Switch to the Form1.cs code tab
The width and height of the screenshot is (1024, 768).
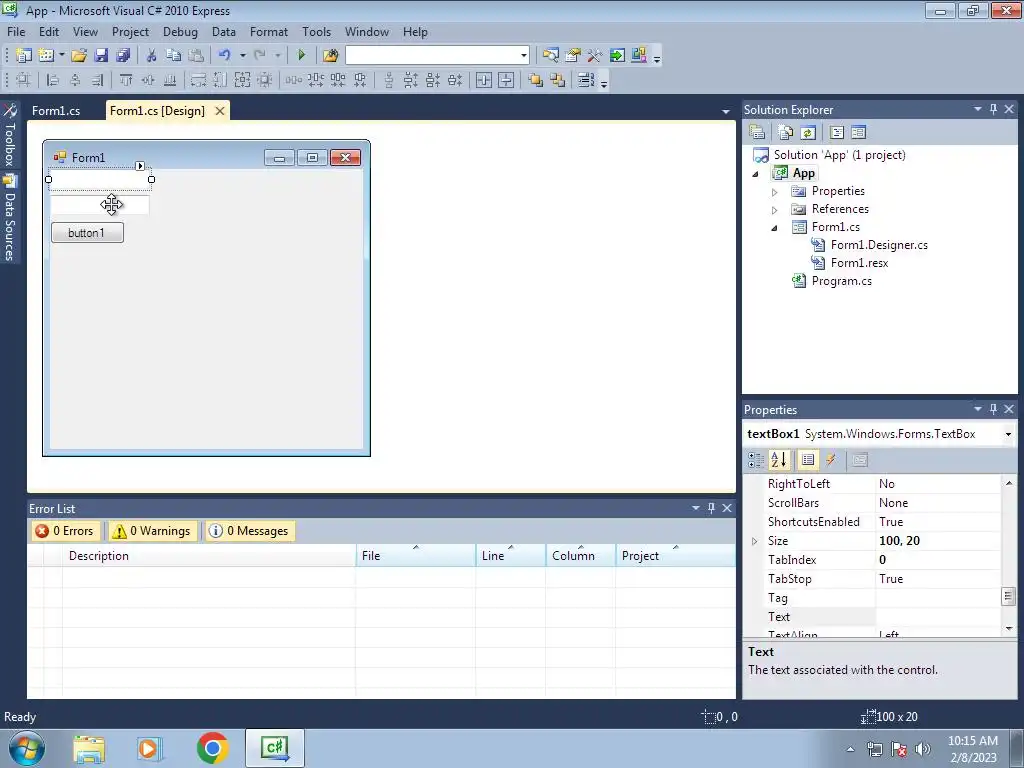click(56, 111)
